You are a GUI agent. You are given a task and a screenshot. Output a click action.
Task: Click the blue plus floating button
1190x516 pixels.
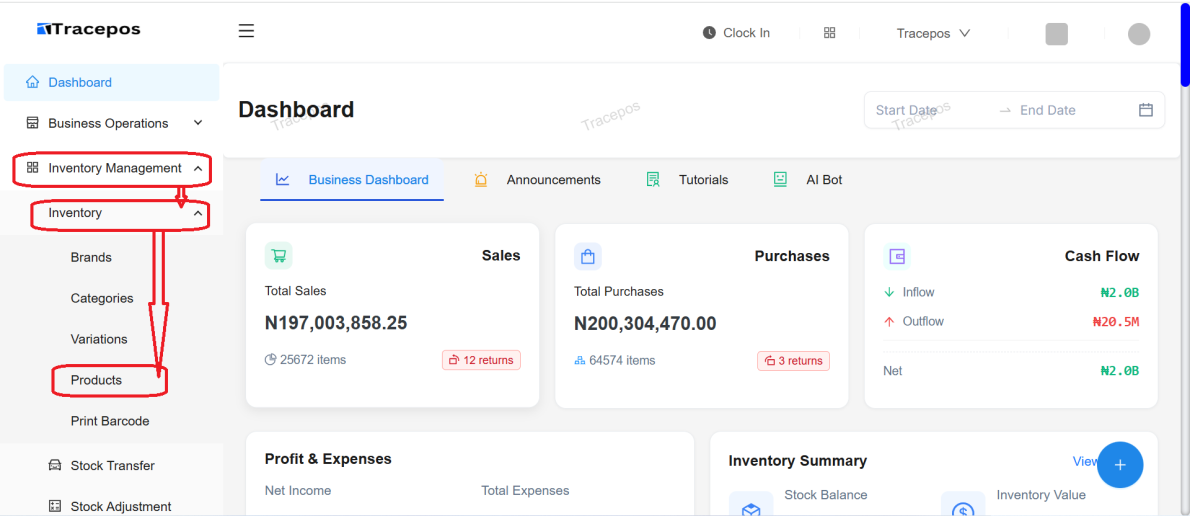[x=1120, y=464]
